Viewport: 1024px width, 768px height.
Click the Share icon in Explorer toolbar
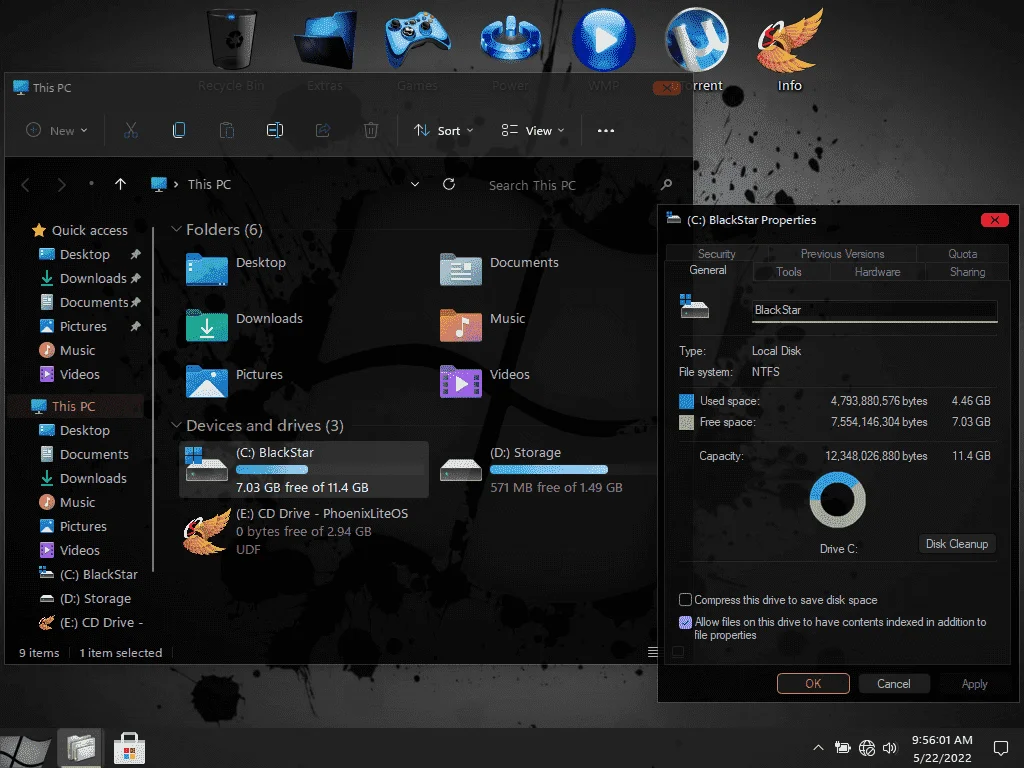point(323,130)
